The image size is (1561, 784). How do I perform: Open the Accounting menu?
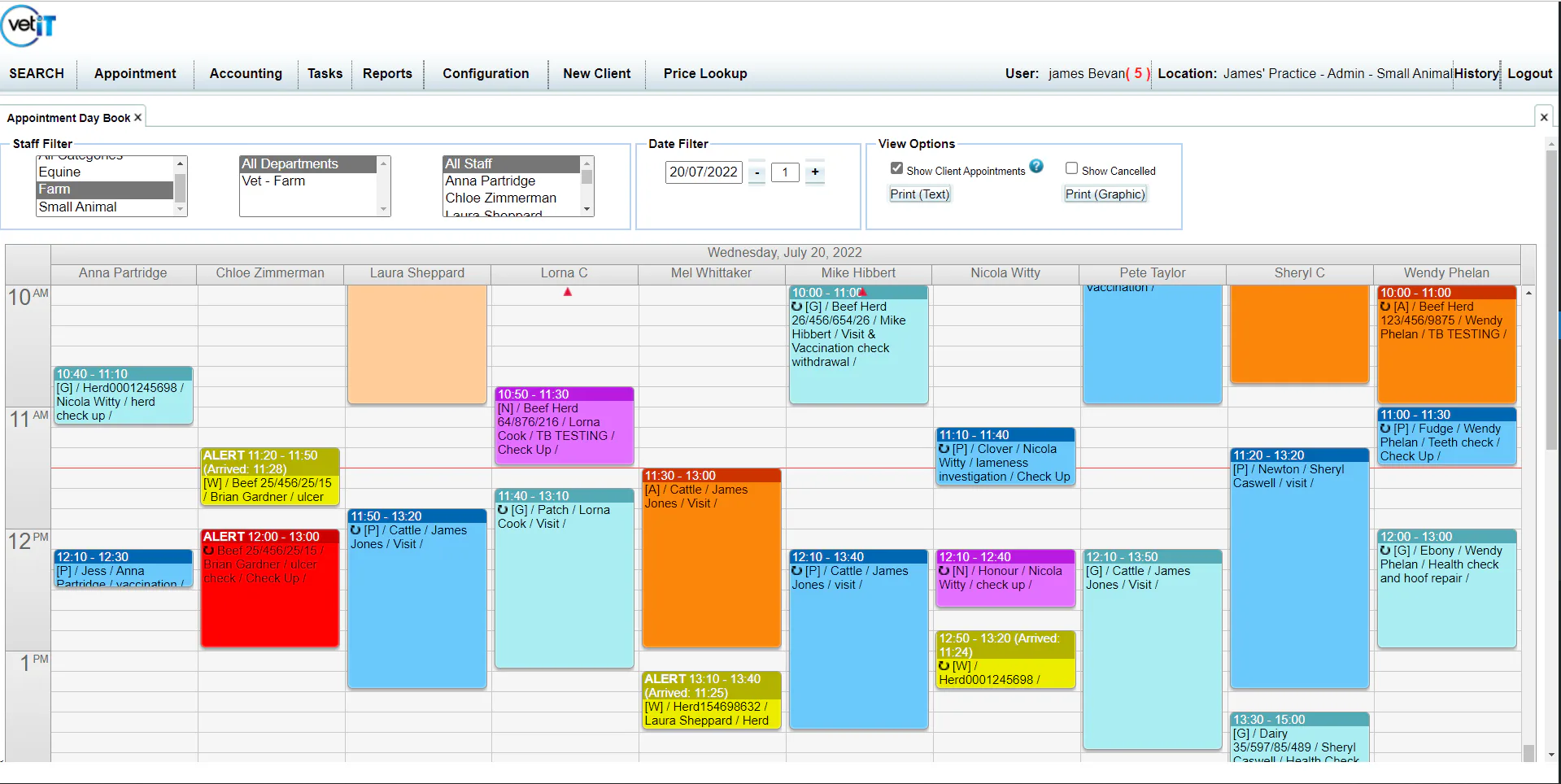246,73
